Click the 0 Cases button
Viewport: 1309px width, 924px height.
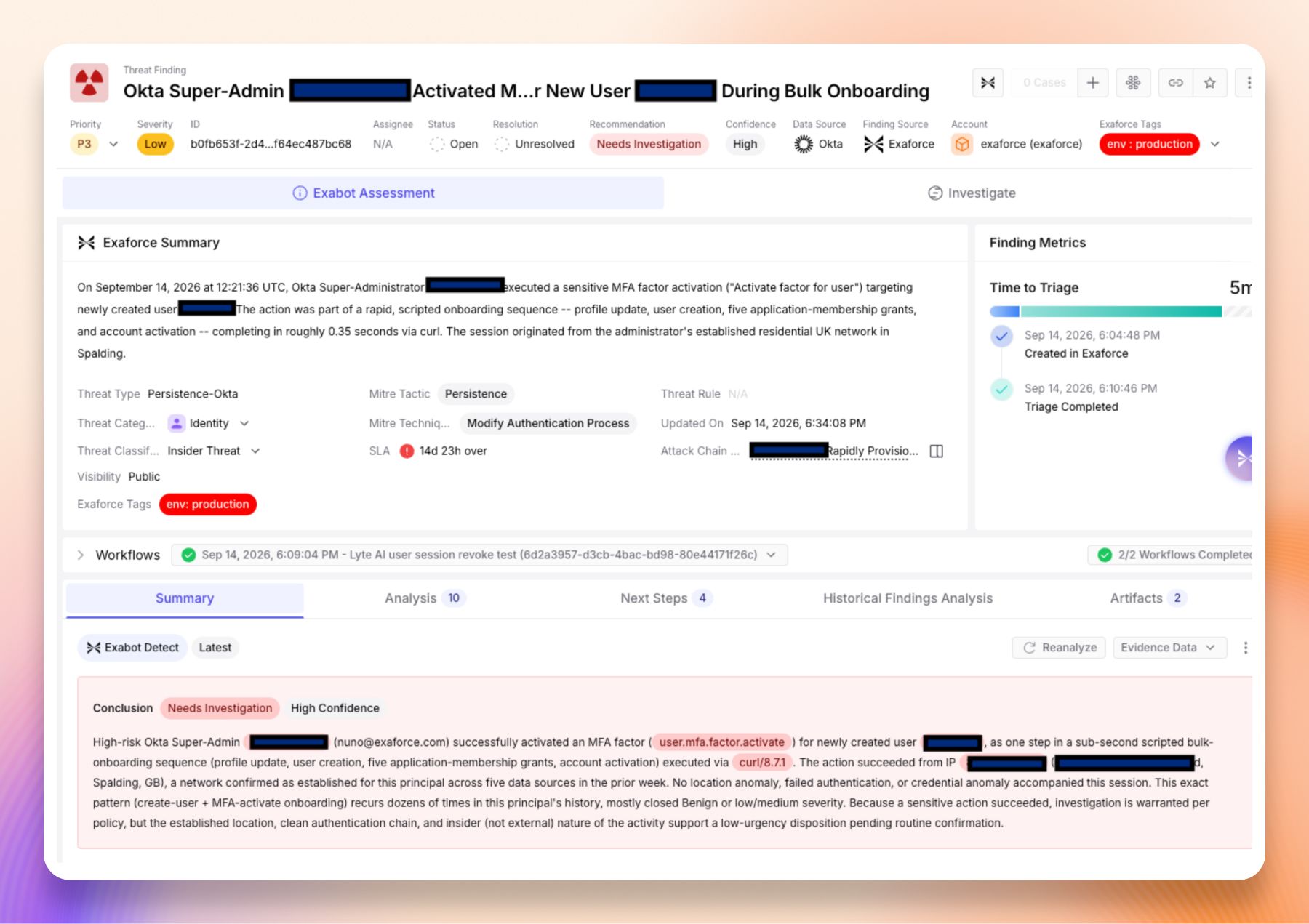[x=1043, y=83]
